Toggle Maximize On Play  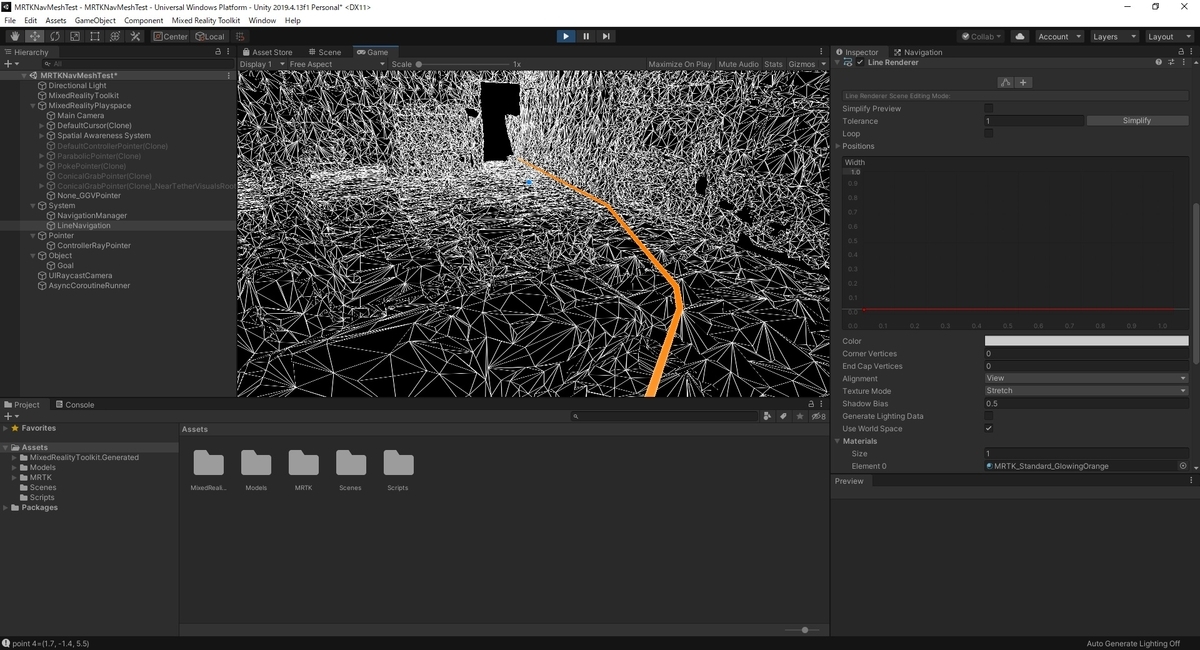coord(680,64)
